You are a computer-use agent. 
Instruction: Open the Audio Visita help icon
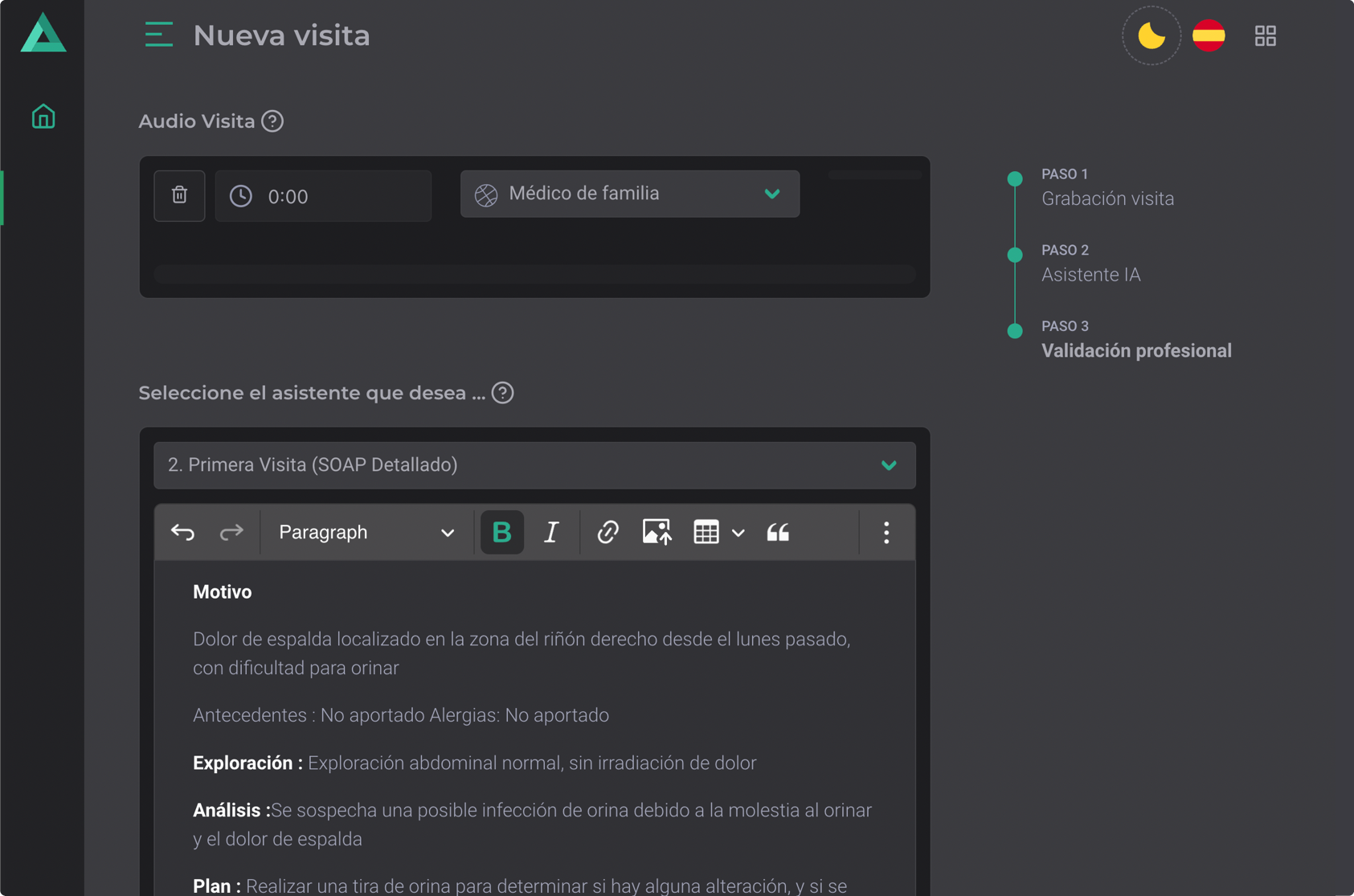[x=272, y=121]
